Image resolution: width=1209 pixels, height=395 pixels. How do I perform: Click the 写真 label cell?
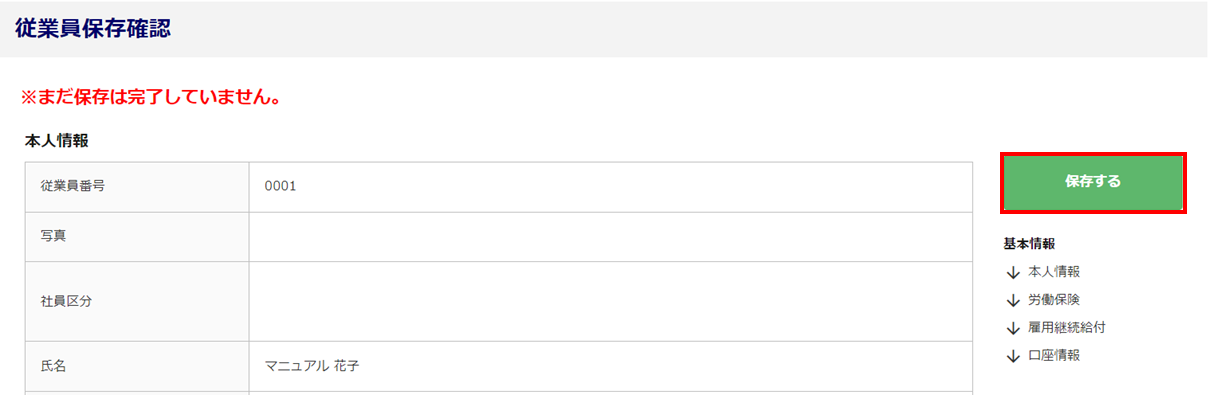(x=137, y=237)
